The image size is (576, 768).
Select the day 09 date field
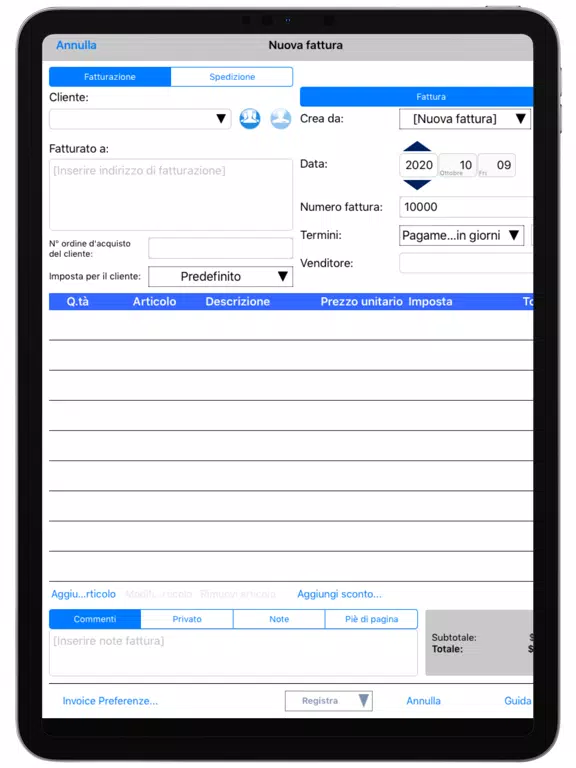pos(496,165)
